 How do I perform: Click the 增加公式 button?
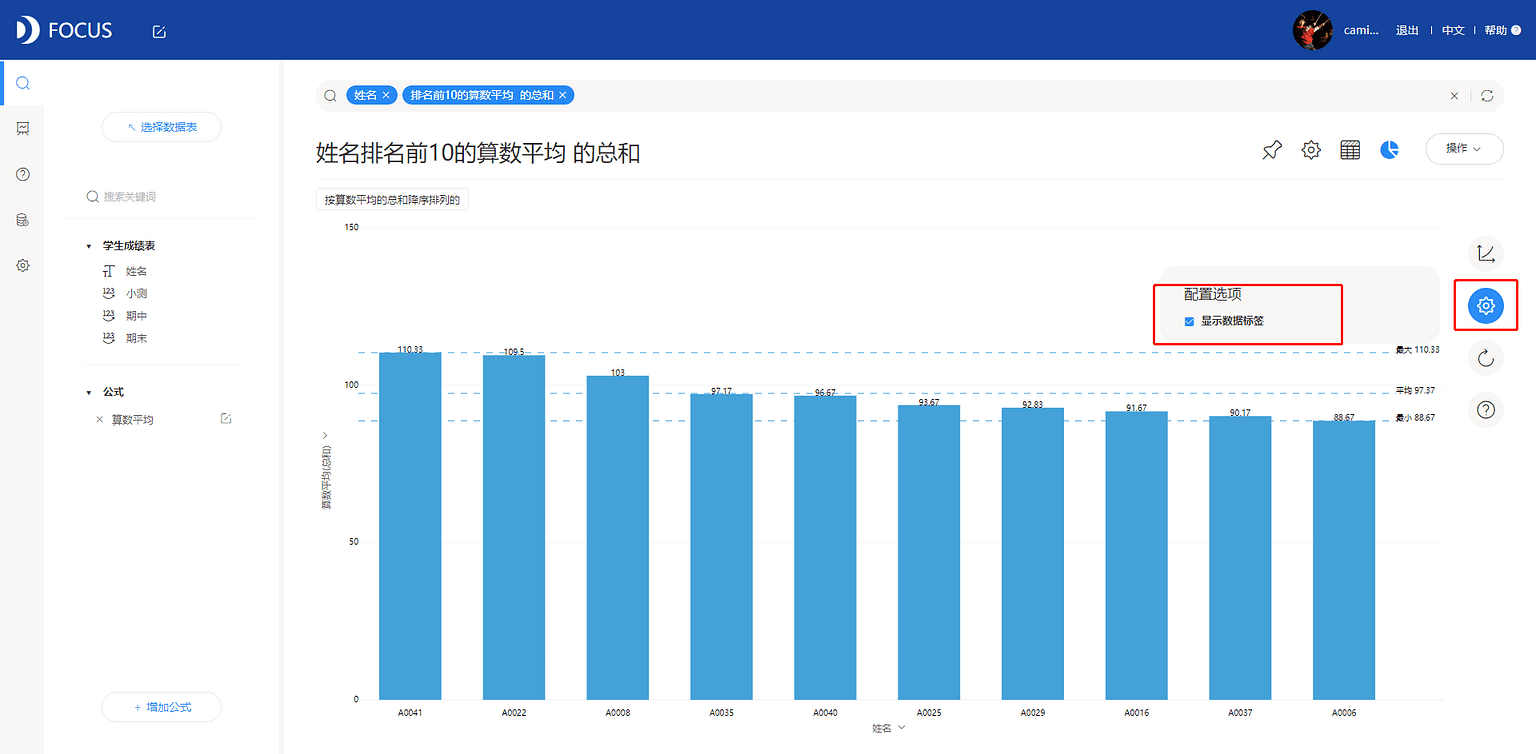[x=161, y=707]
